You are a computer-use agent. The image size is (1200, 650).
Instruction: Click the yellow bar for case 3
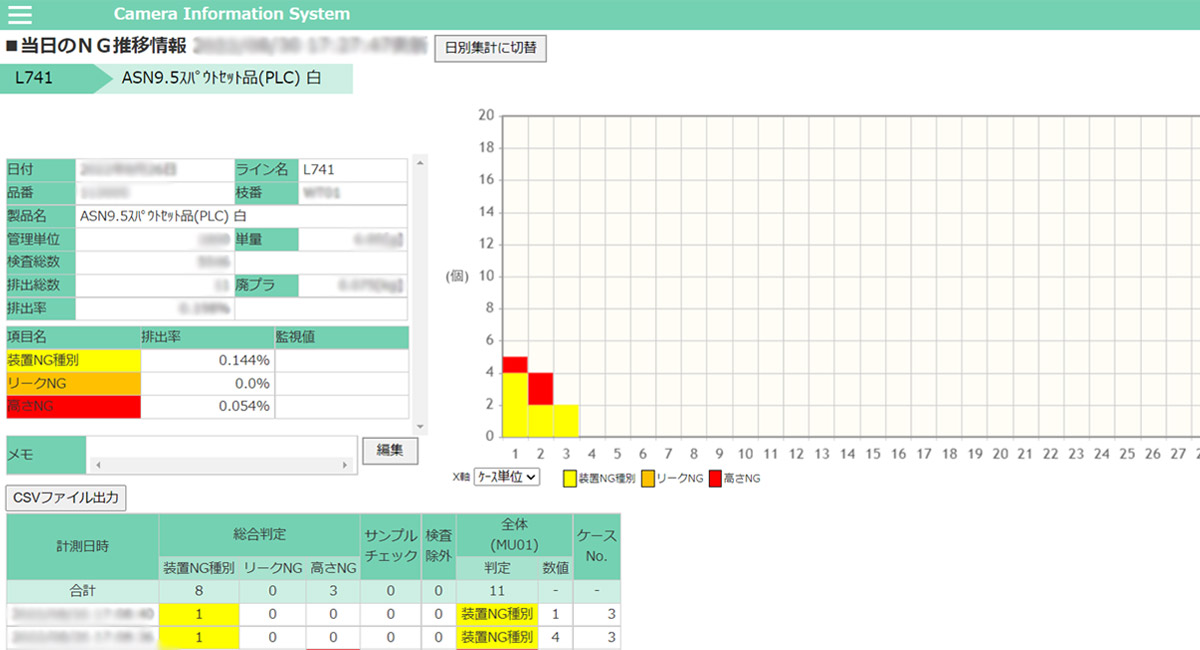pos(565,420)
